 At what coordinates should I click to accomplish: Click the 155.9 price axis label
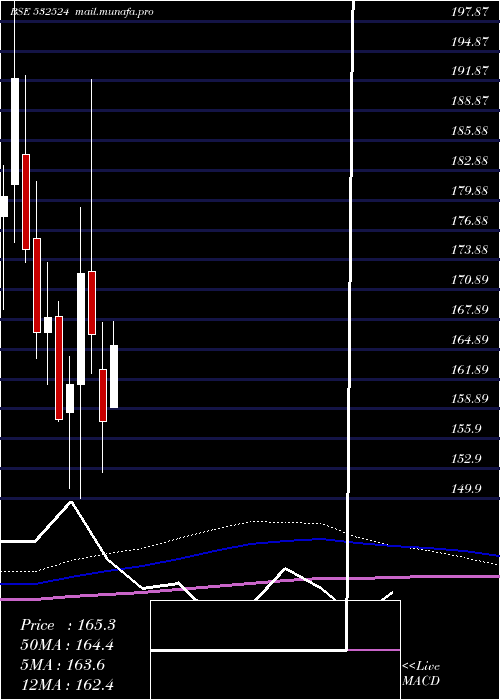[467, 429]
